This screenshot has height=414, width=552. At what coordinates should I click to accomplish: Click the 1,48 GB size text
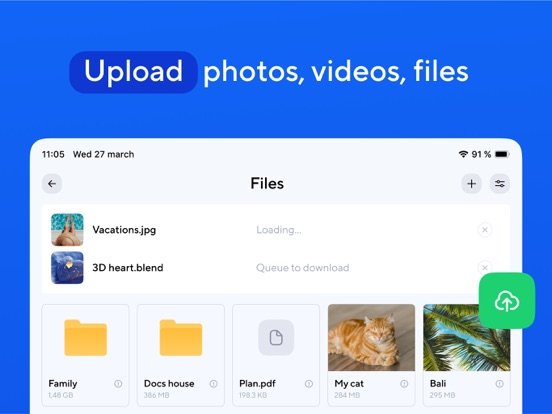pos(61,395)
